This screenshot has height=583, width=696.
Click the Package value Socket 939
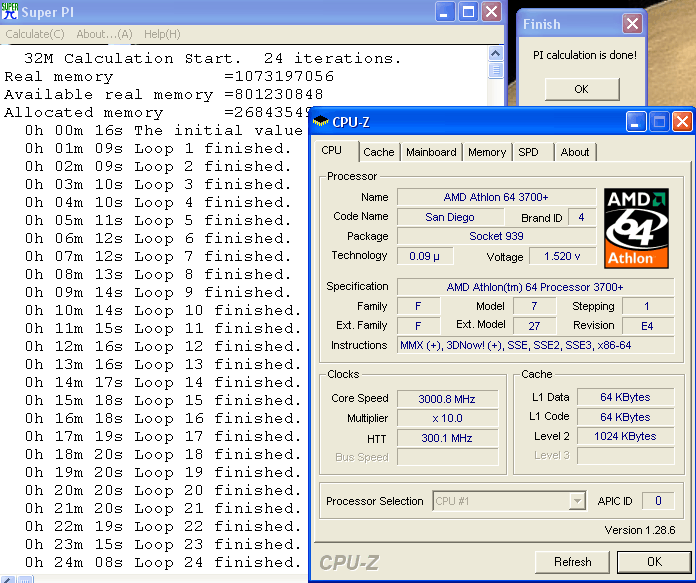tap(496, 236)
